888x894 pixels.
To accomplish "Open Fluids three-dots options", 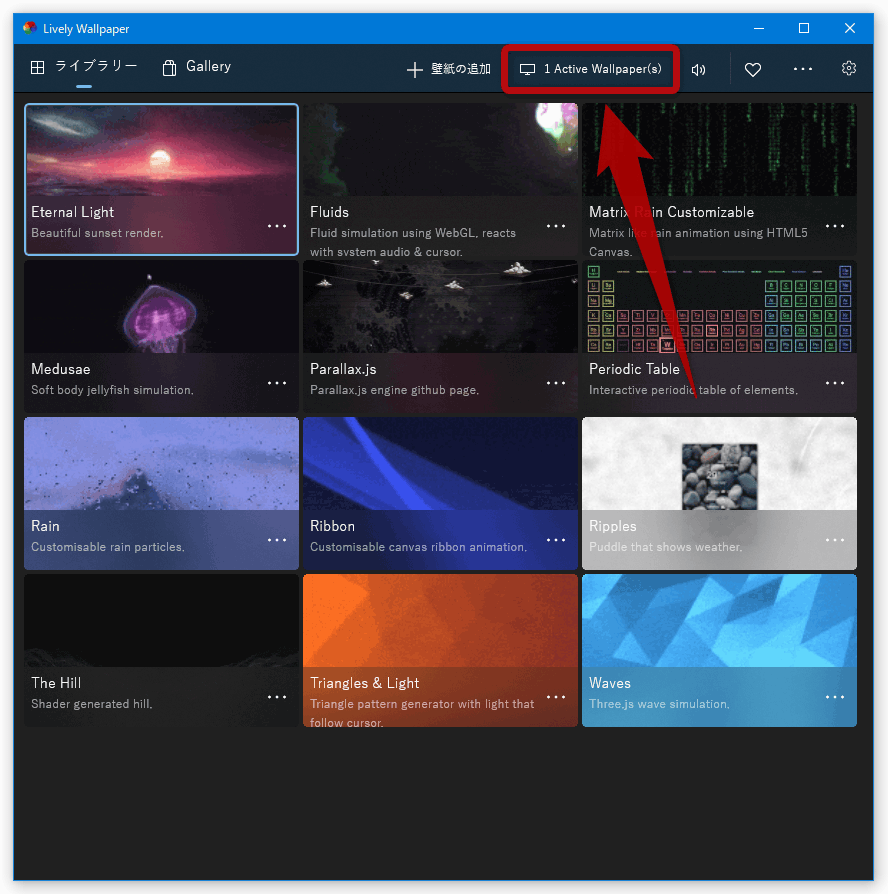I will coord(555,226).
